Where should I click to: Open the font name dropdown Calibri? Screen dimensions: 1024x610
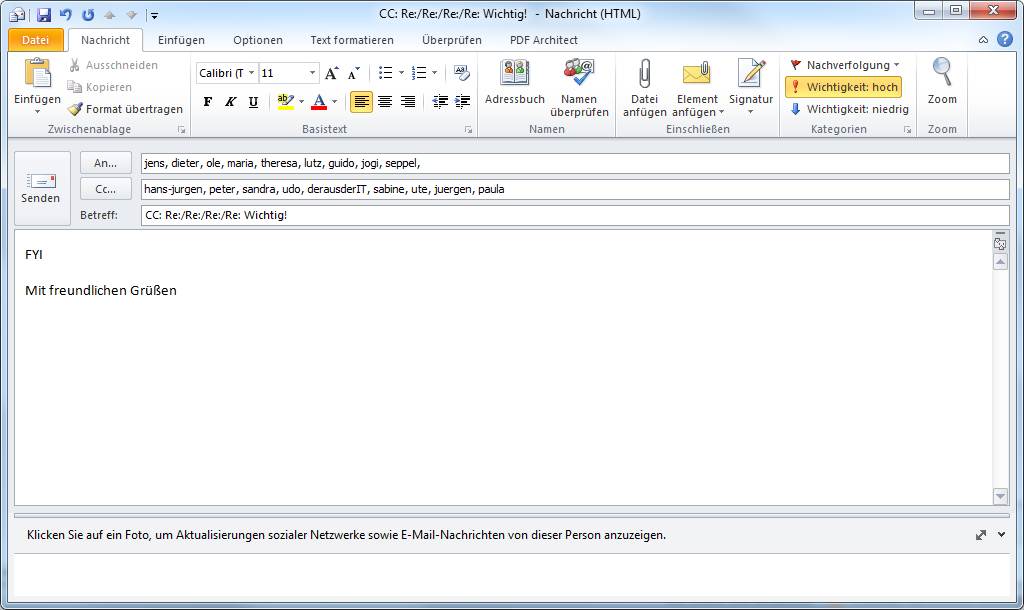[x=251, y=73]
